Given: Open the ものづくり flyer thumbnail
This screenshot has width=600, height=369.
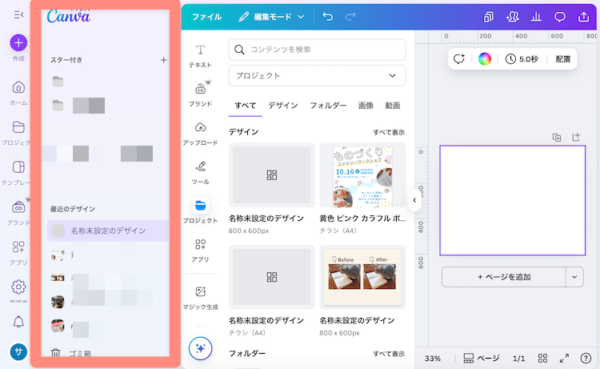Looking at the screenshot, I should point(362,175).
